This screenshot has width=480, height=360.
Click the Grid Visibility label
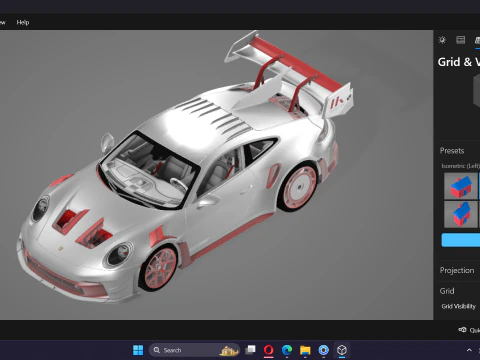pyautogui.click(x=458, y=306)
